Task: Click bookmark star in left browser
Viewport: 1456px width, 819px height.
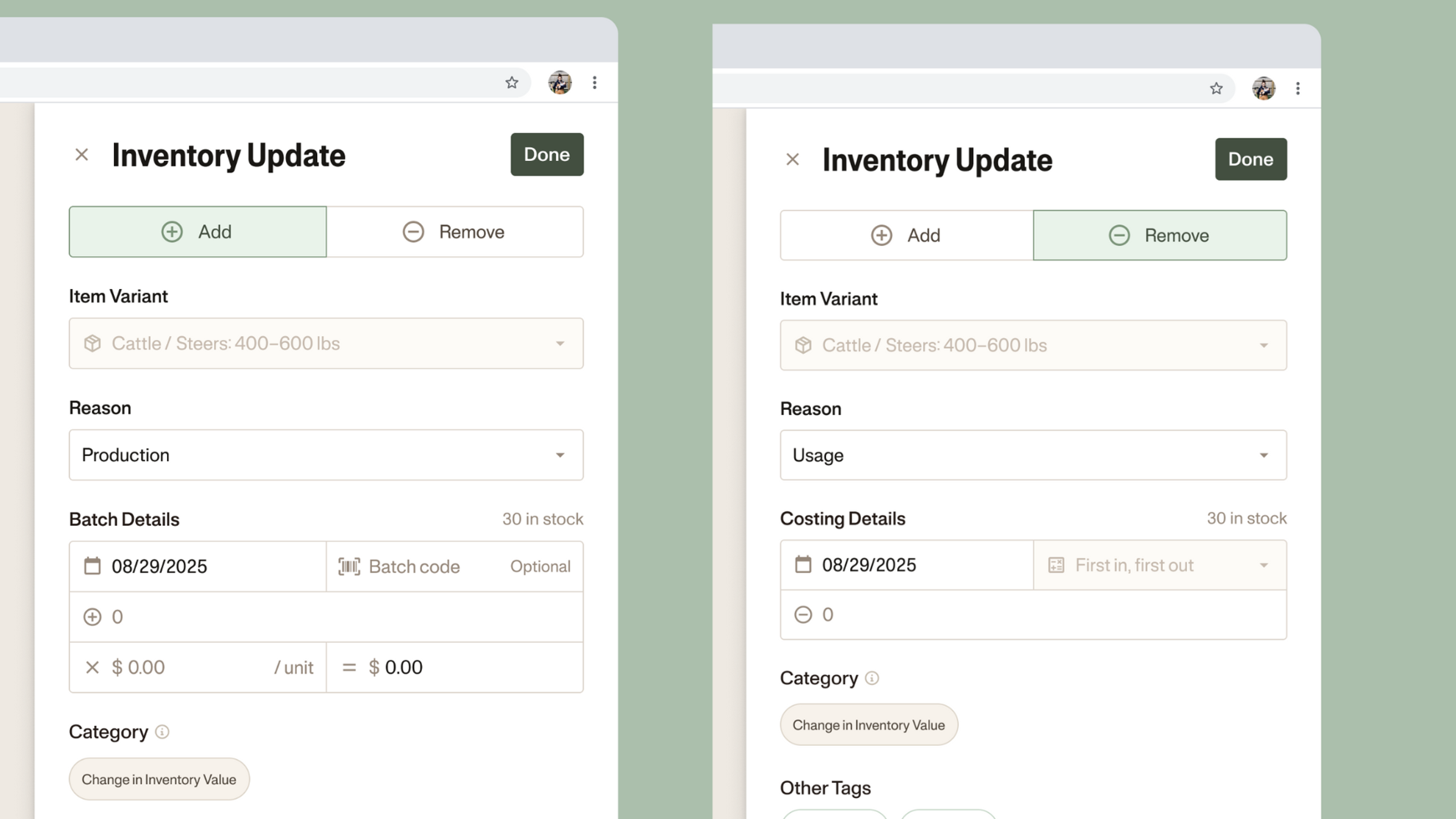Action: (511, 83)
